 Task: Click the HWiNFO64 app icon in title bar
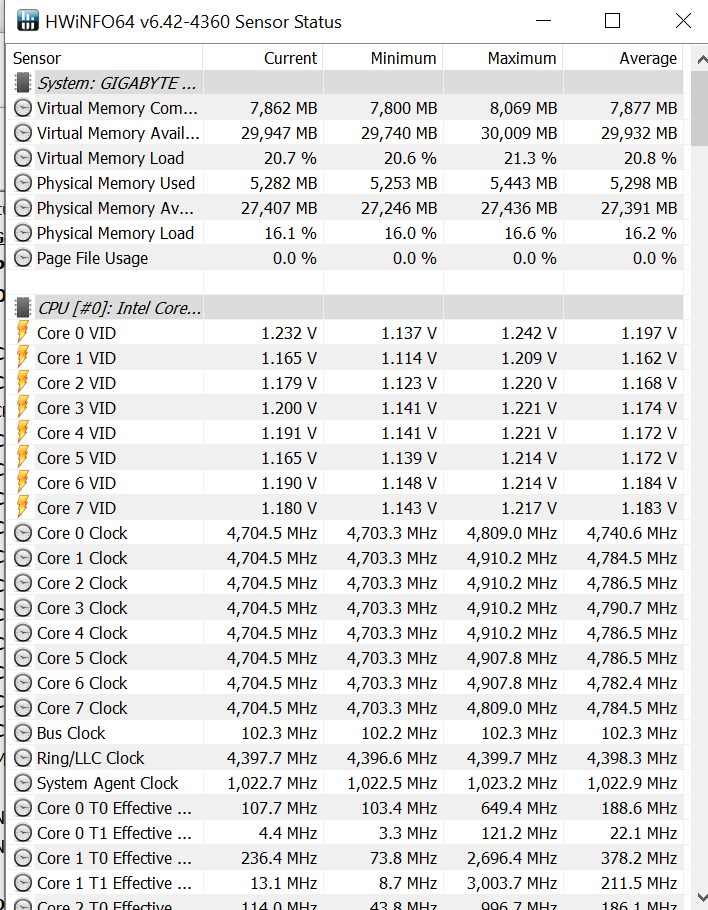tap(29, 21)
